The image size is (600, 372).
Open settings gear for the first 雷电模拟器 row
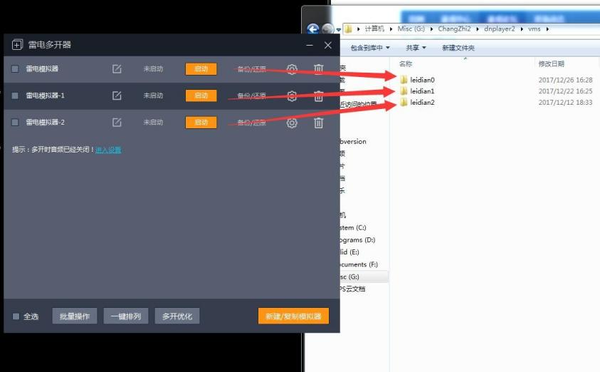(292, 69)
